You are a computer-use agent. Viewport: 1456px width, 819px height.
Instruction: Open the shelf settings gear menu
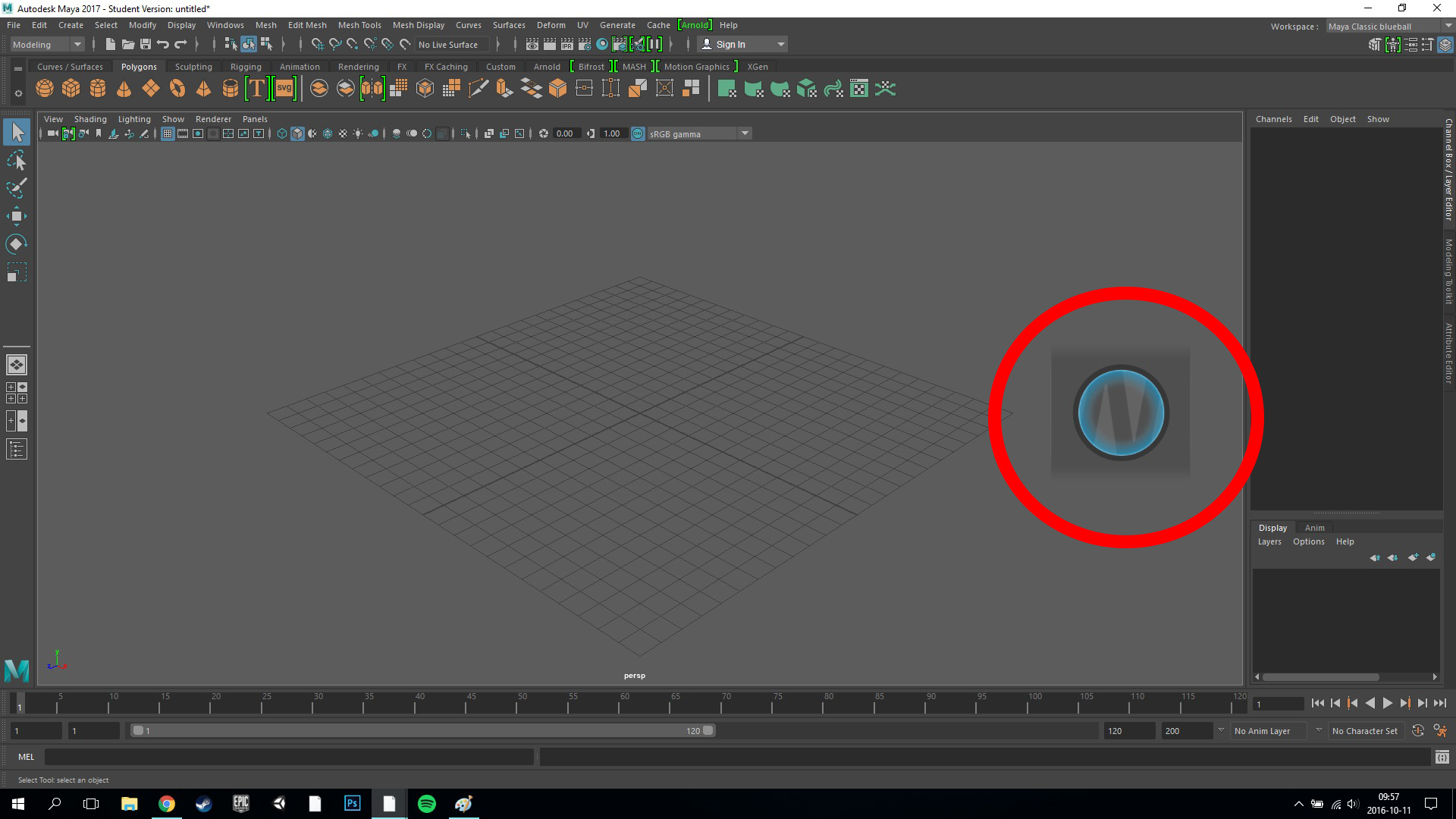coord(18,93)
